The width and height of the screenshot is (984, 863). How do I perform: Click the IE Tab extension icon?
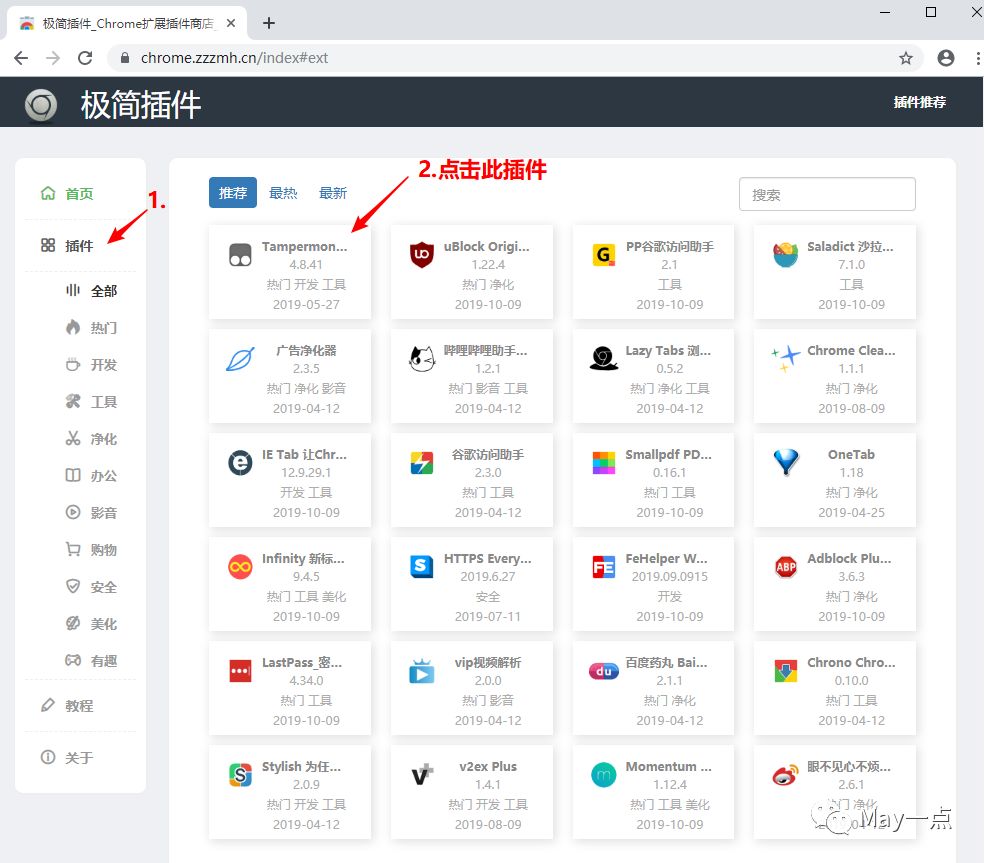pos(240,463)
